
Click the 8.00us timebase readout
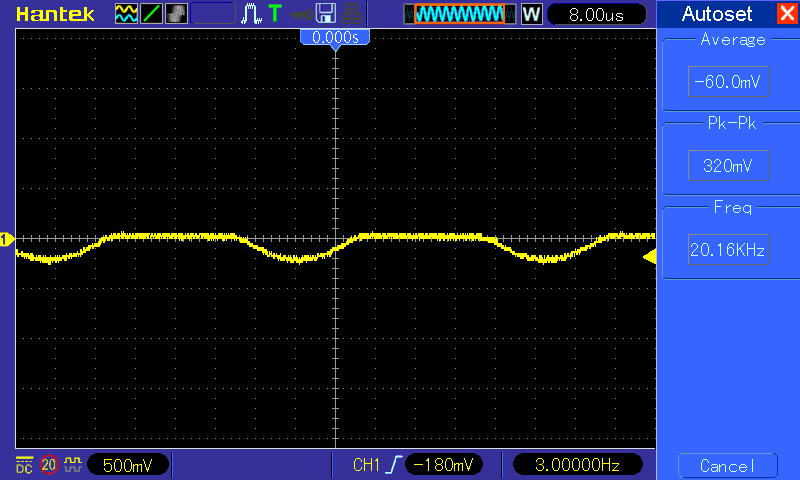(596, 15)
